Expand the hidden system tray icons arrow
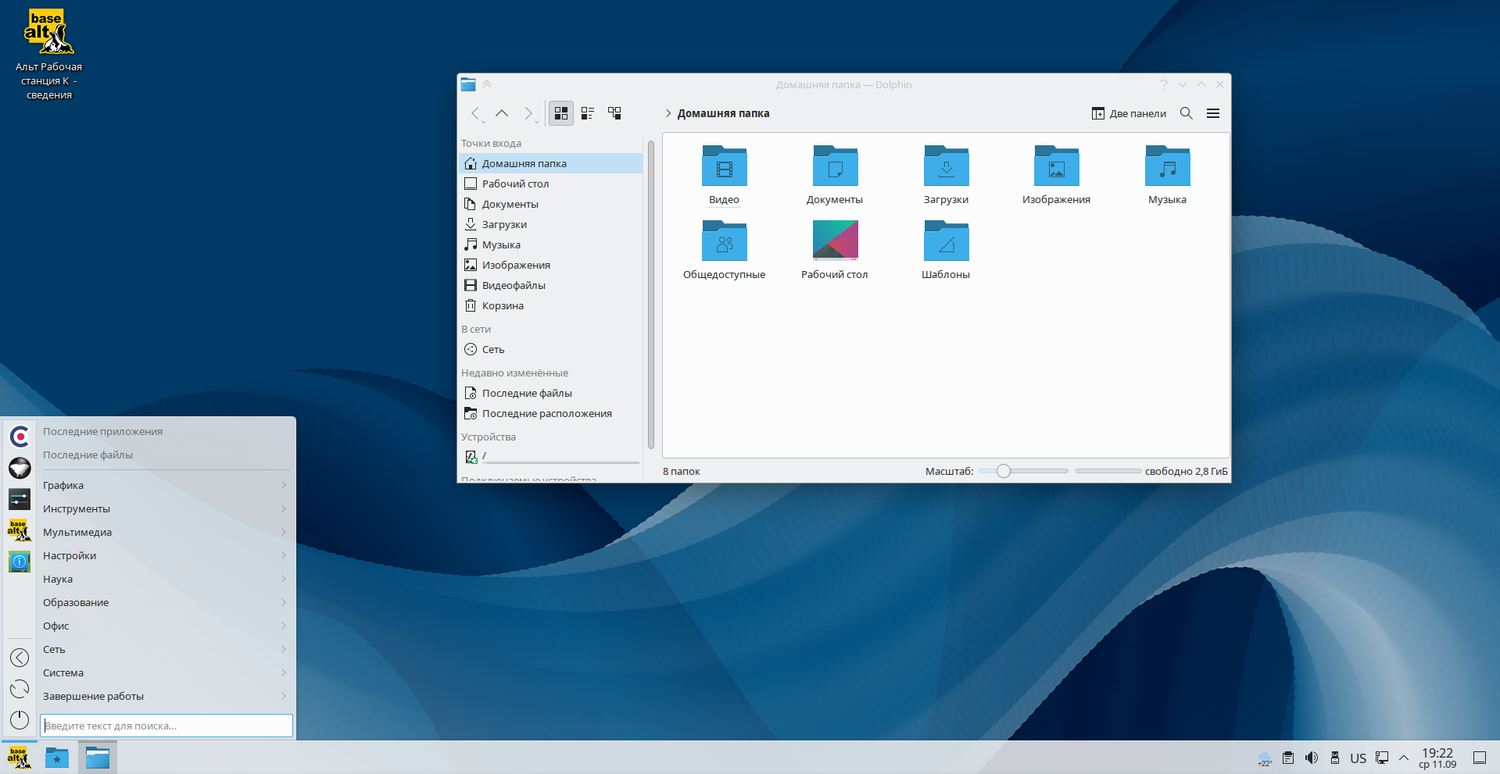Screen dimensions: 1500x774 [x=1404, y=758]
